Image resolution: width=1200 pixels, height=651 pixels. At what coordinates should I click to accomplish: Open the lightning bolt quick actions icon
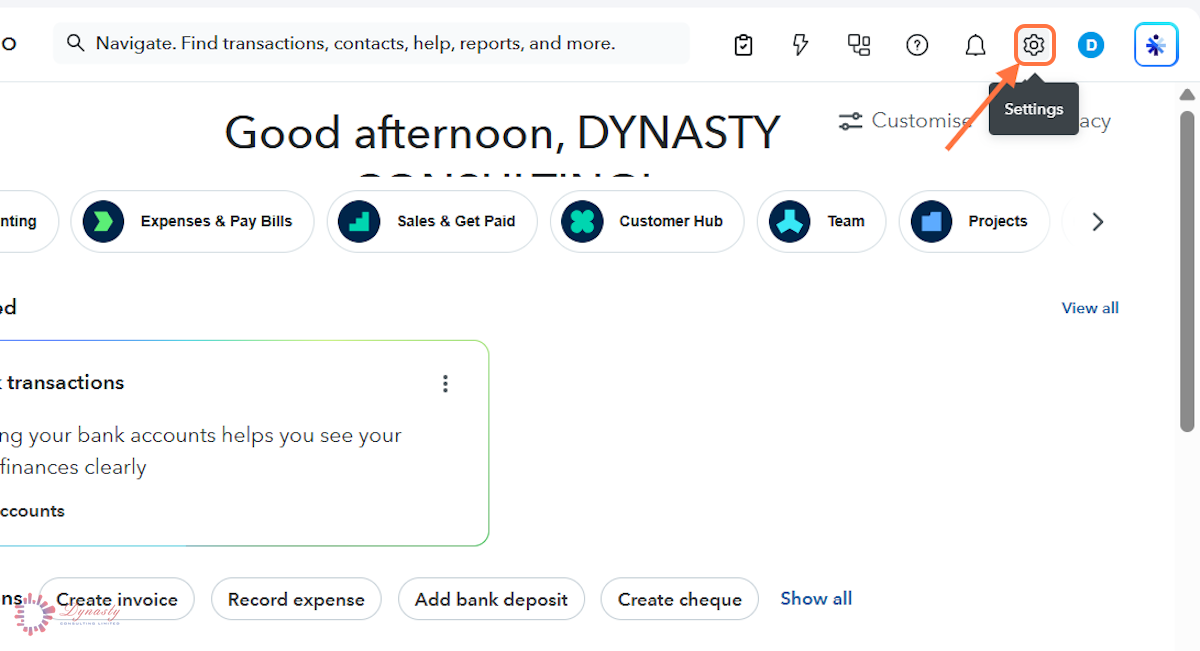pyautogui.click(x=801, y=45)
